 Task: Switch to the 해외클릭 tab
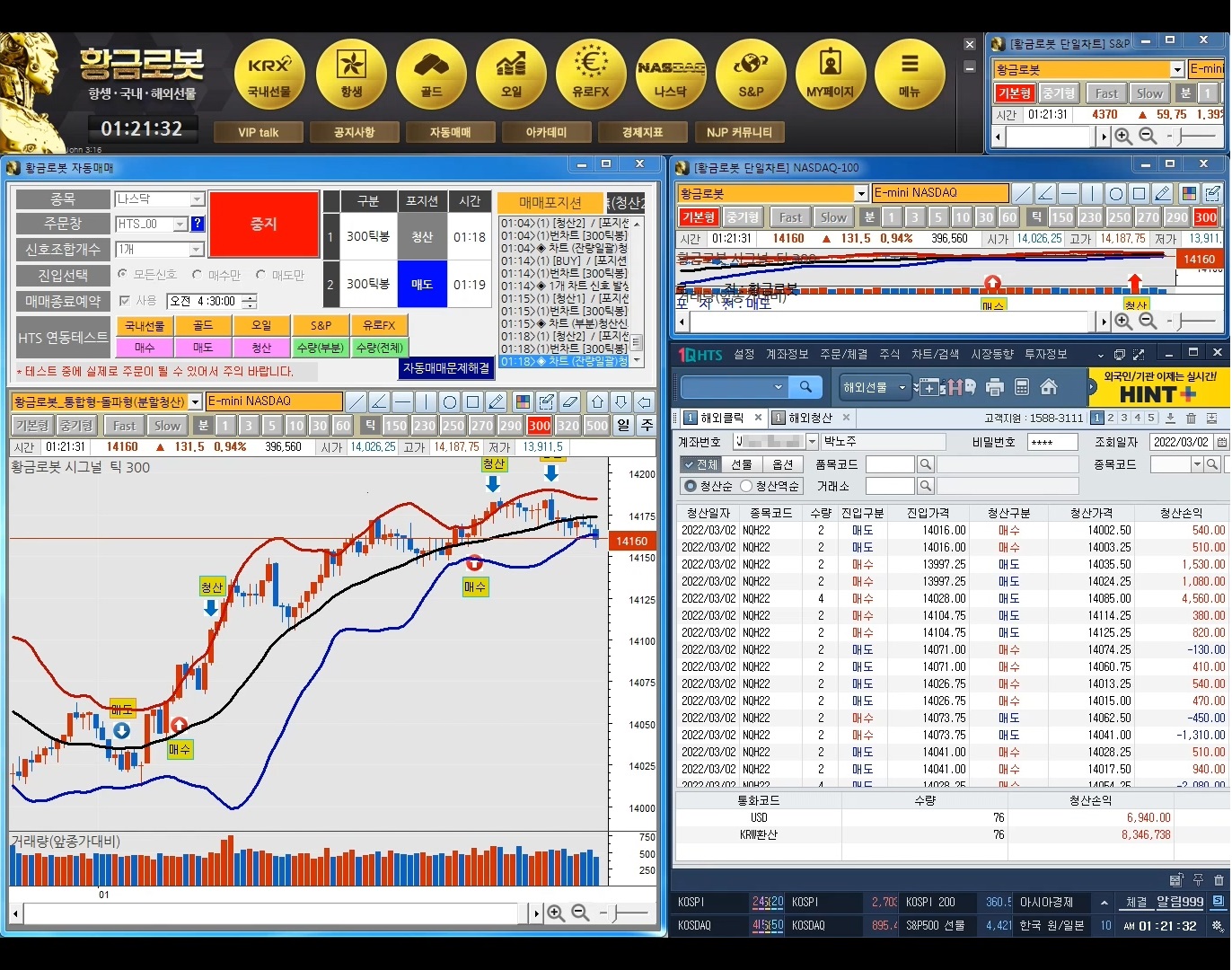click(723, 418)
